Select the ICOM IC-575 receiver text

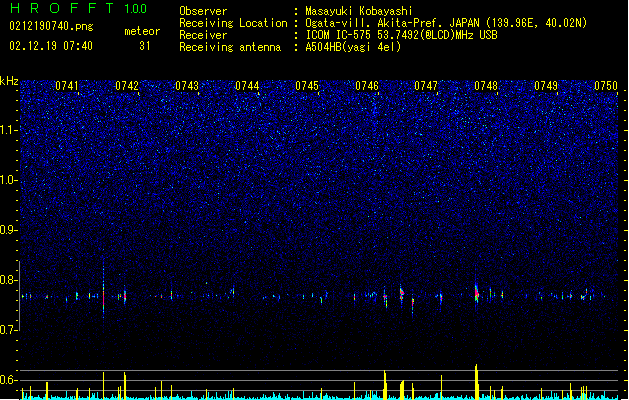coord(401,35)
